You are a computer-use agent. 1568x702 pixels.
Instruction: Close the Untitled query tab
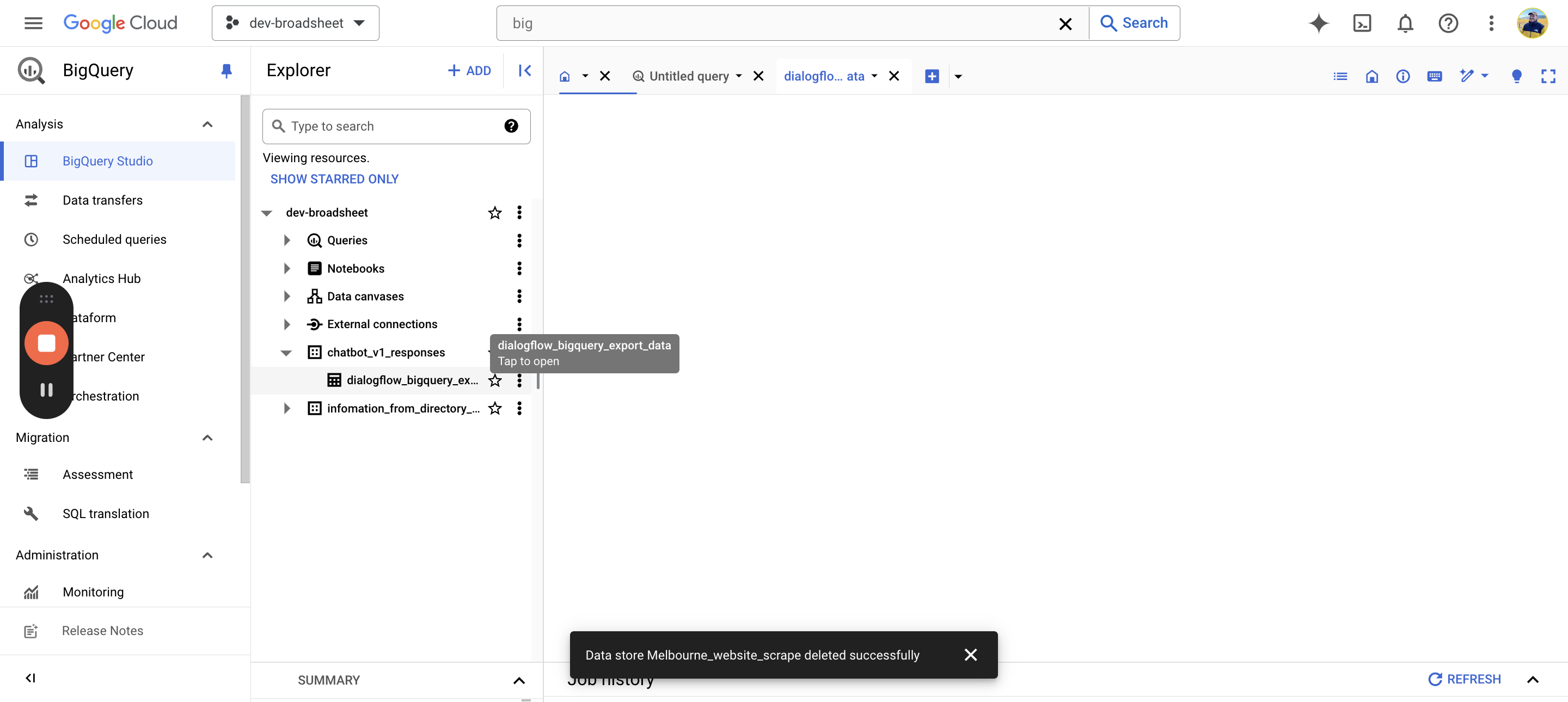pyautogui.click(x=758, y=76)
